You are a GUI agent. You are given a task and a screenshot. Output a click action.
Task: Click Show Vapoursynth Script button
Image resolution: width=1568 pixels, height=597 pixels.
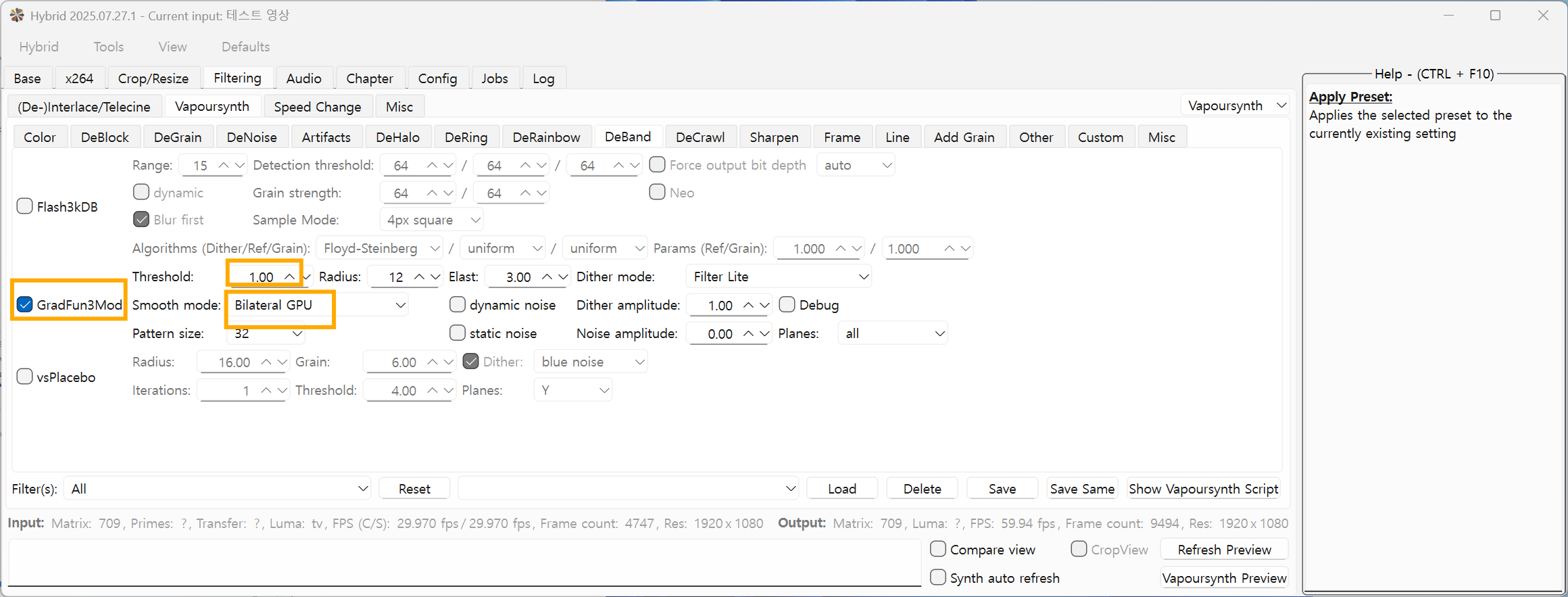[1204, 489]
